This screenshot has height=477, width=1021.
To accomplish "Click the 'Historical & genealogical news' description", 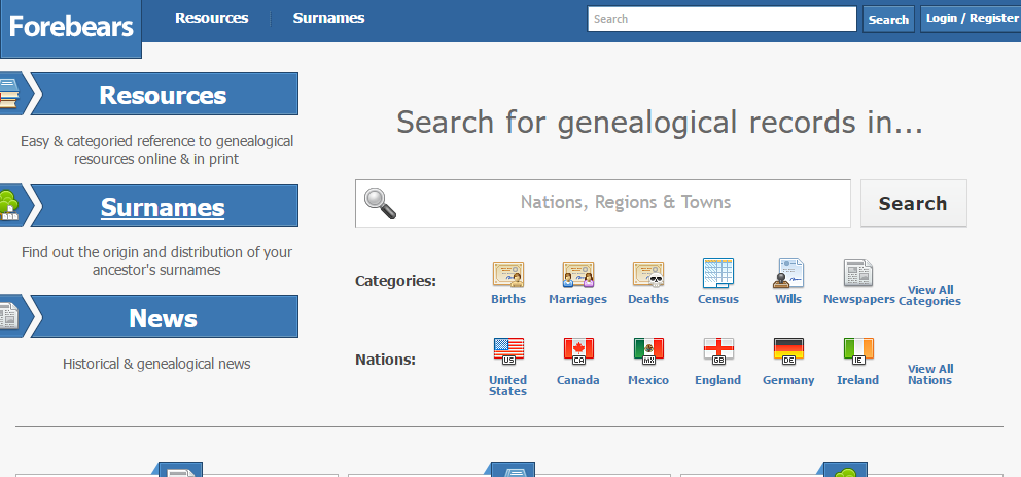I will tap(157, 364).
